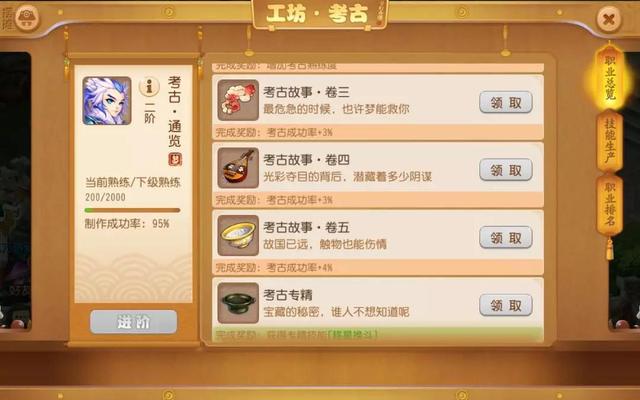This screenshot has width=640, height=400.
Task: Open the character avatar portrait
Action: tap(107, 101)
